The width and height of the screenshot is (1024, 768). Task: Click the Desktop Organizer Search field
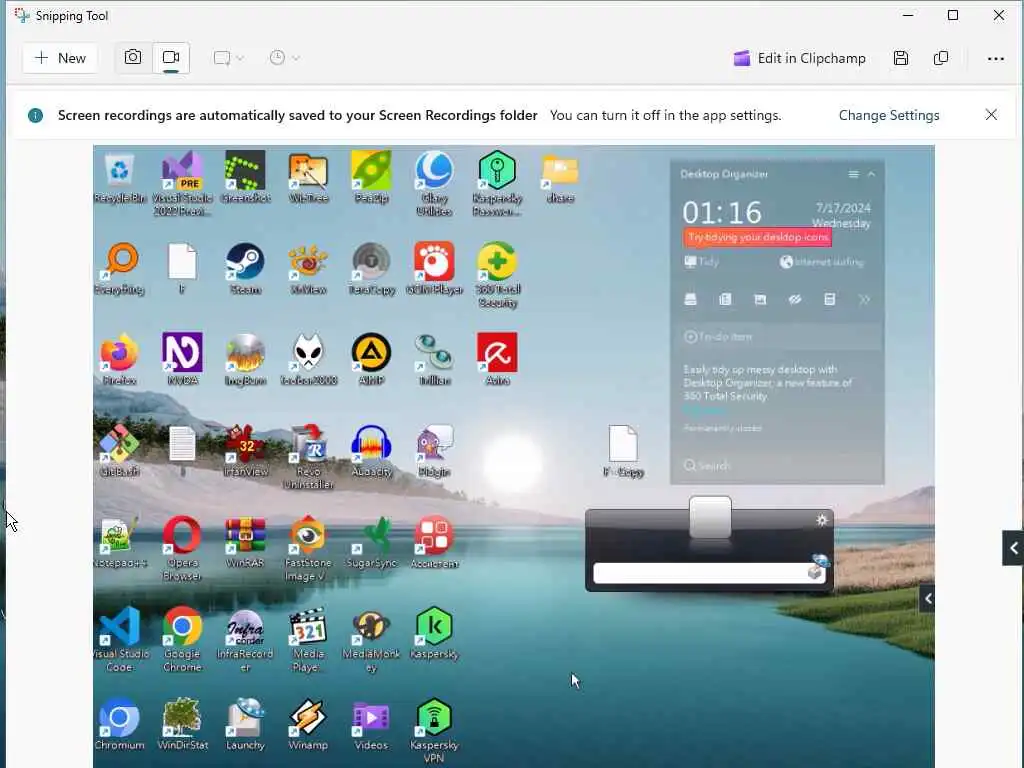pyautogui.click(x=777, y=466)
